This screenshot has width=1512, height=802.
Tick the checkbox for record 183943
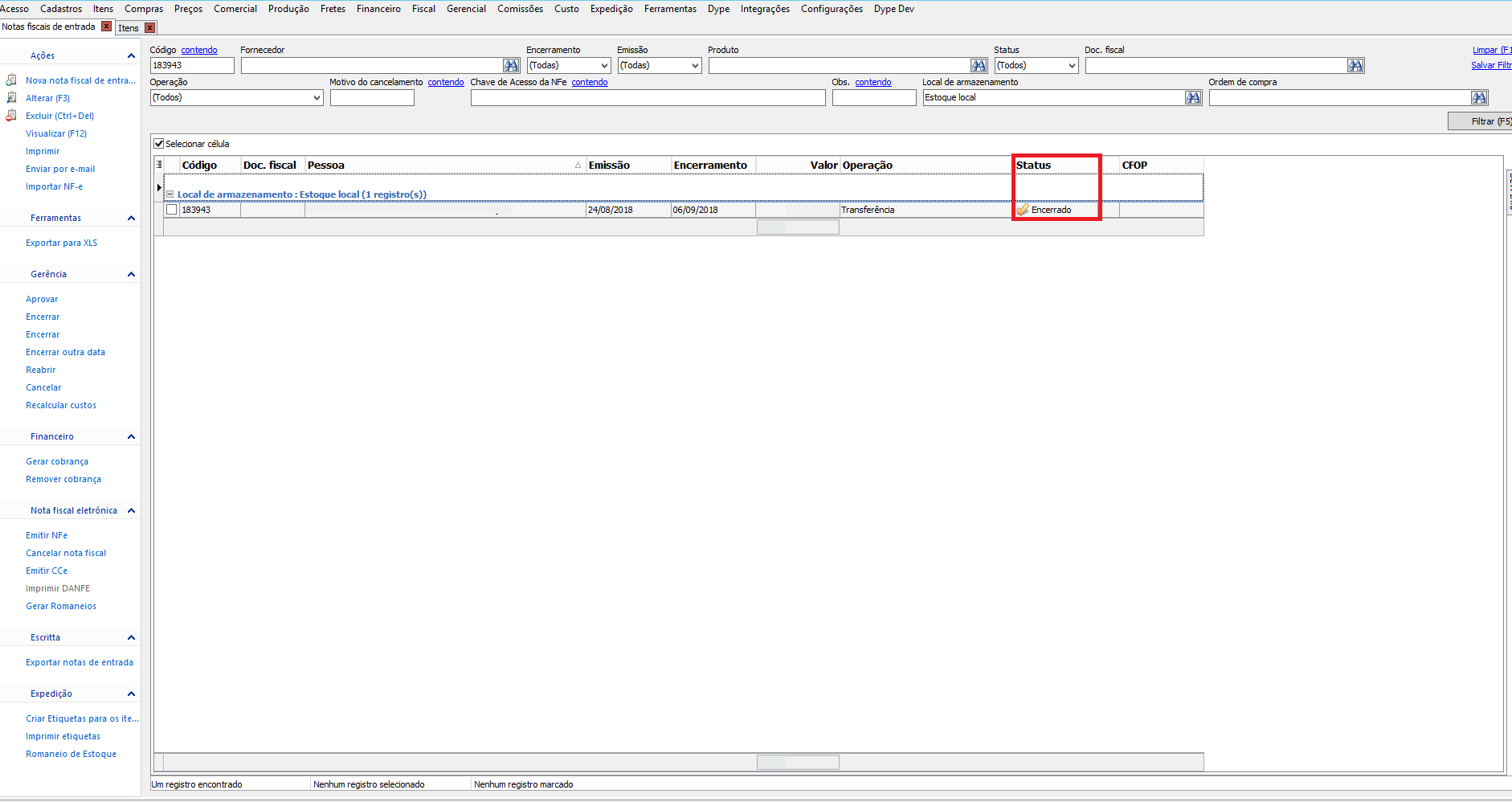(171, 210)
